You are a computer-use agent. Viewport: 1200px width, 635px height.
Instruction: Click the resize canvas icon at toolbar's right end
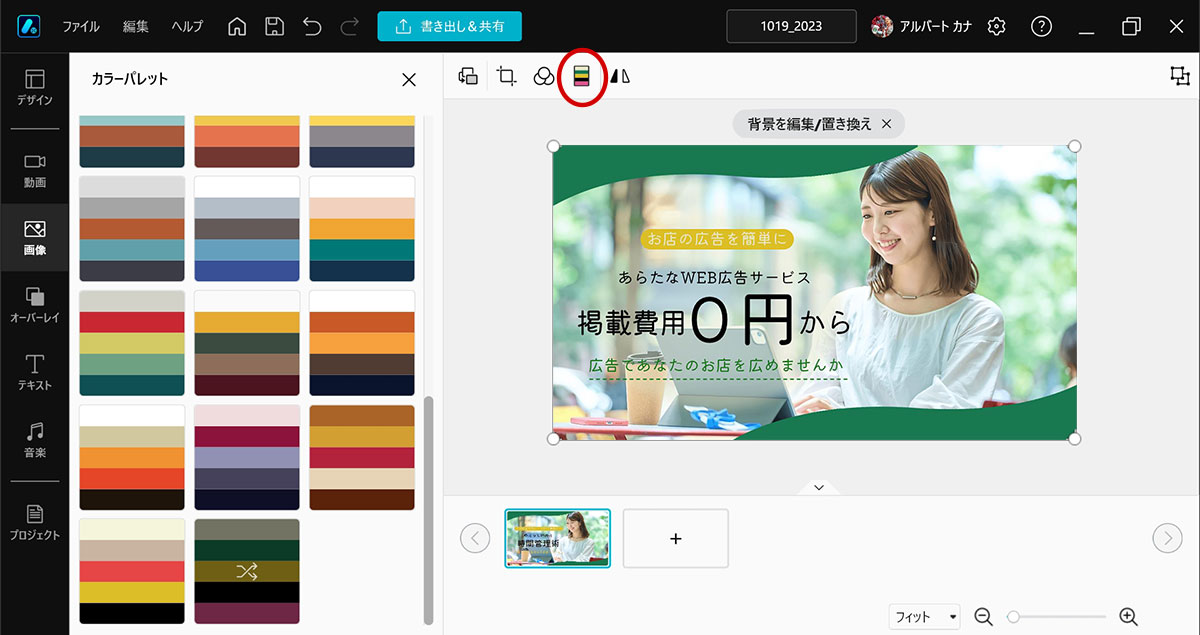pyautogui.click(x=1180, y=76)
